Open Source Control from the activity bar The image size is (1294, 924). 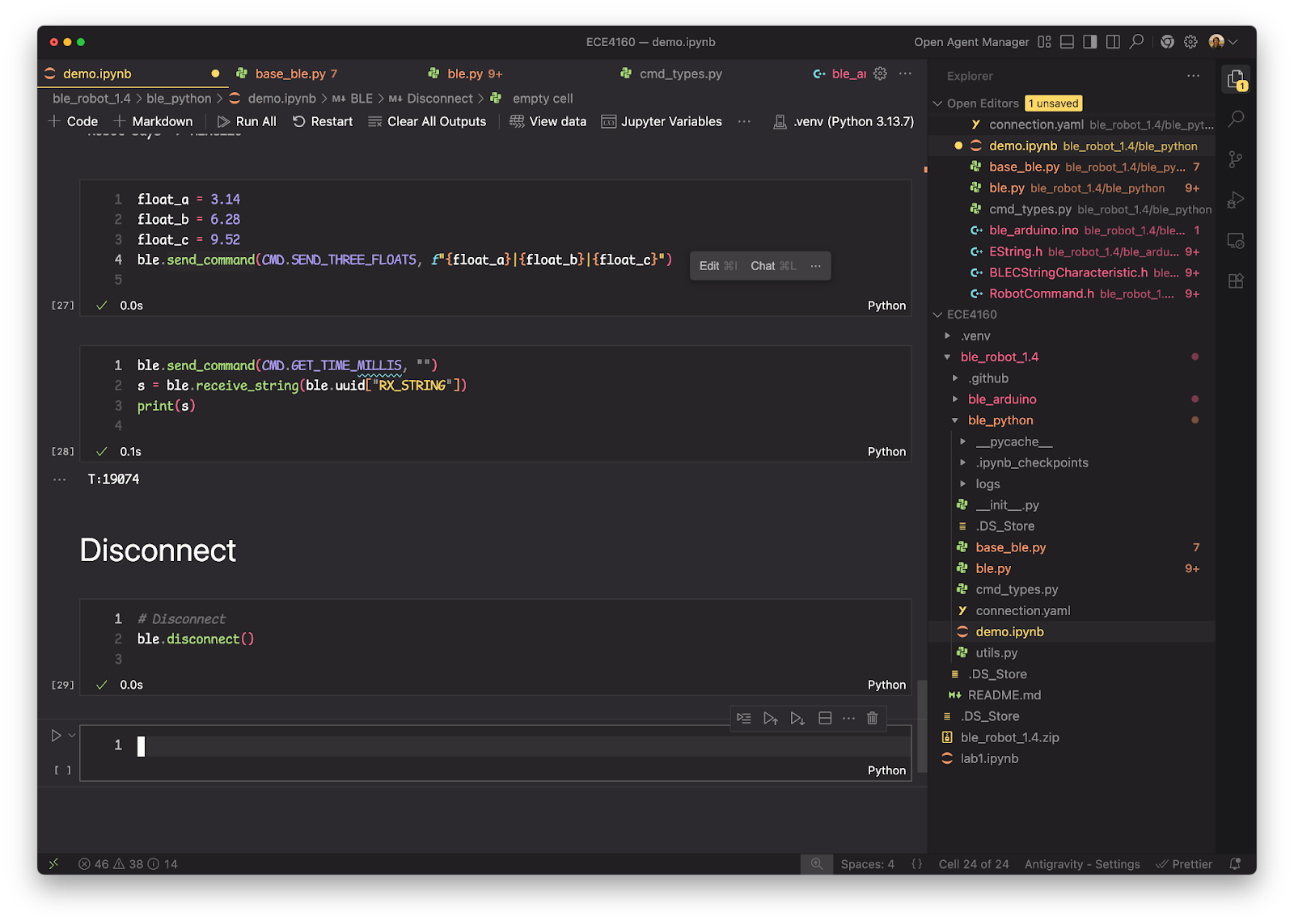coord(1235,159)
